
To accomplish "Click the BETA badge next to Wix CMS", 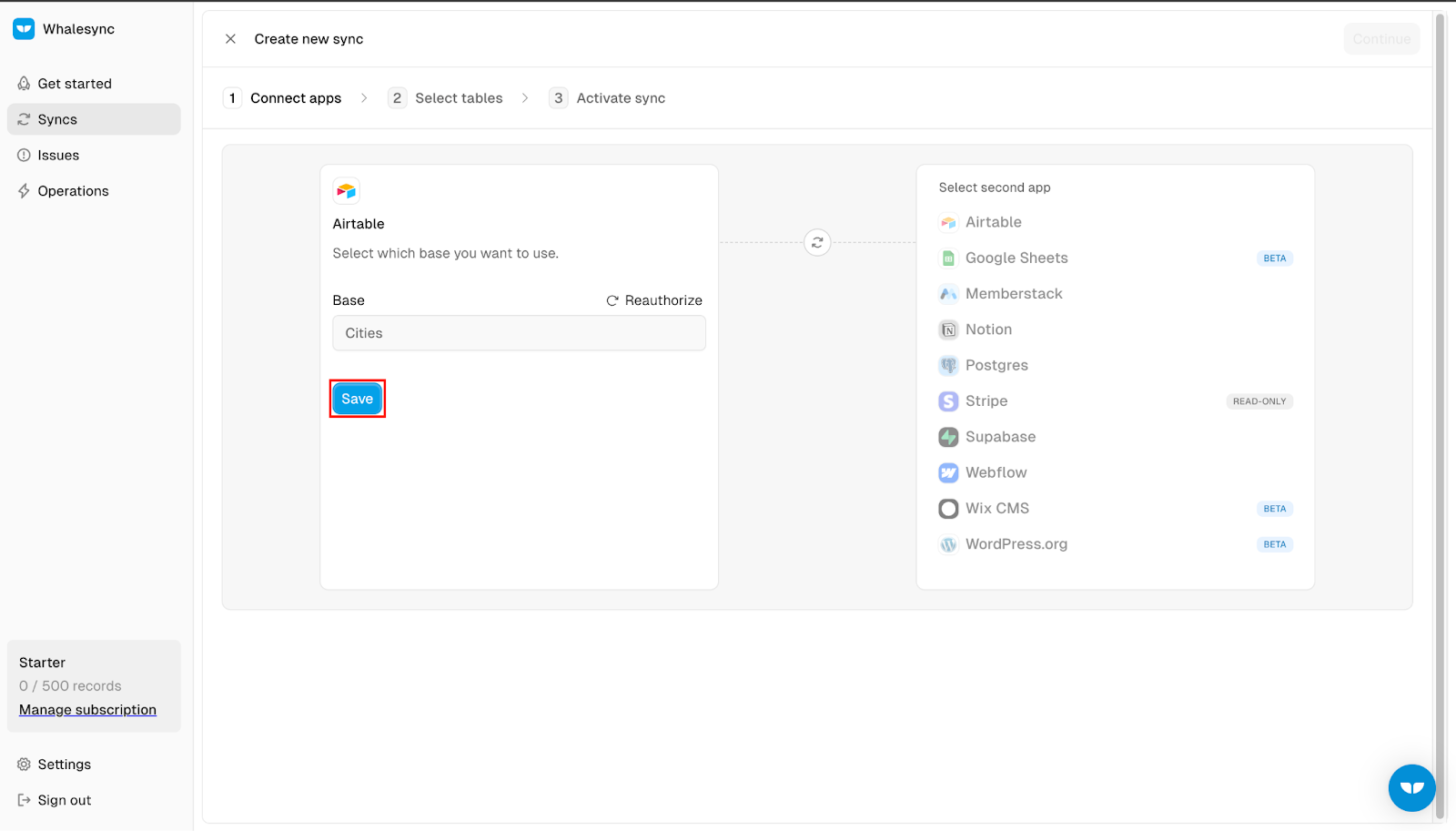I will tap(1275, 509).
